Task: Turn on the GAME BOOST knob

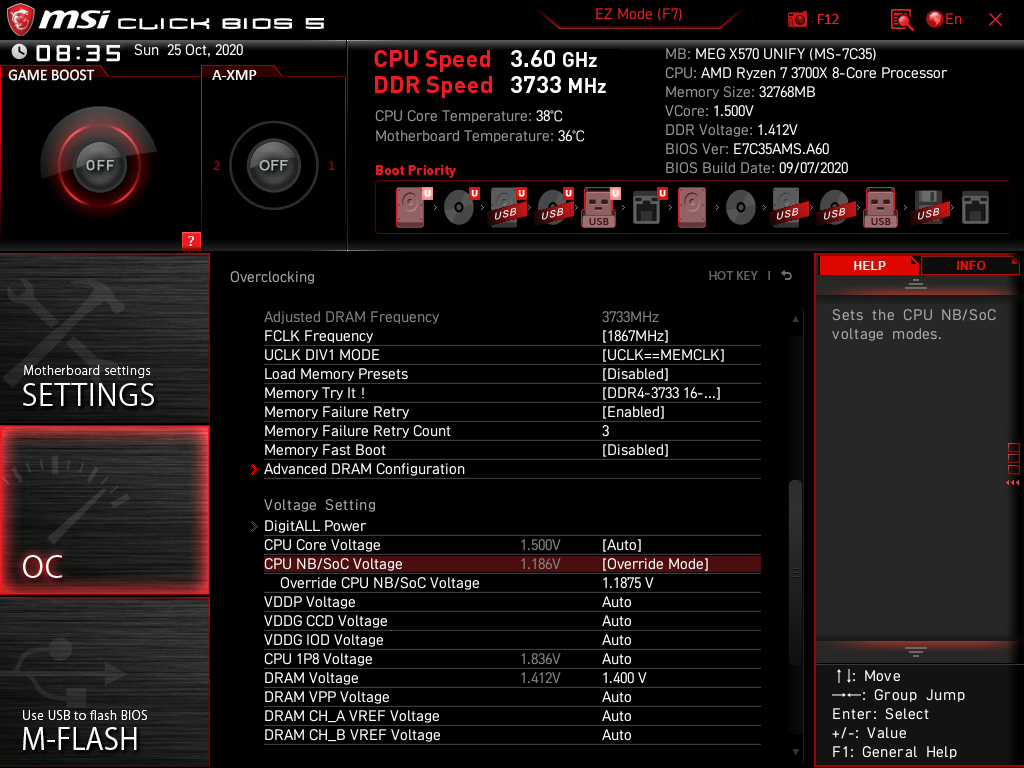Action: coord(100,166)
